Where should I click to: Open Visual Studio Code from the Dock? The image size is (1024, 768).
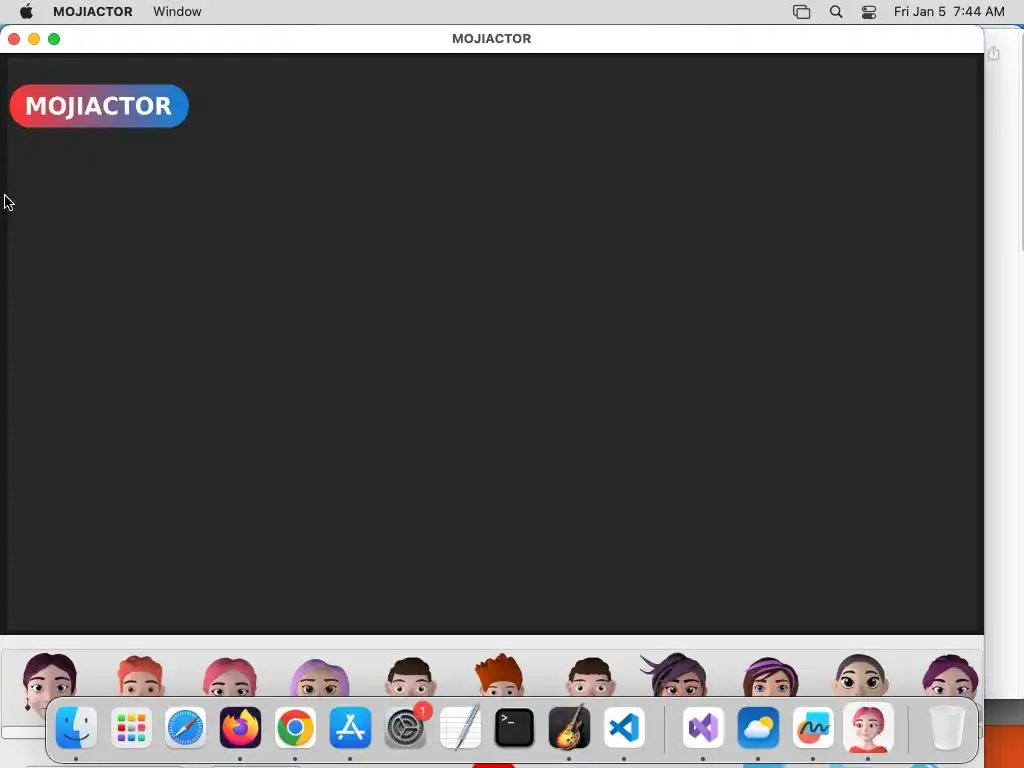[x=624, y=728]
